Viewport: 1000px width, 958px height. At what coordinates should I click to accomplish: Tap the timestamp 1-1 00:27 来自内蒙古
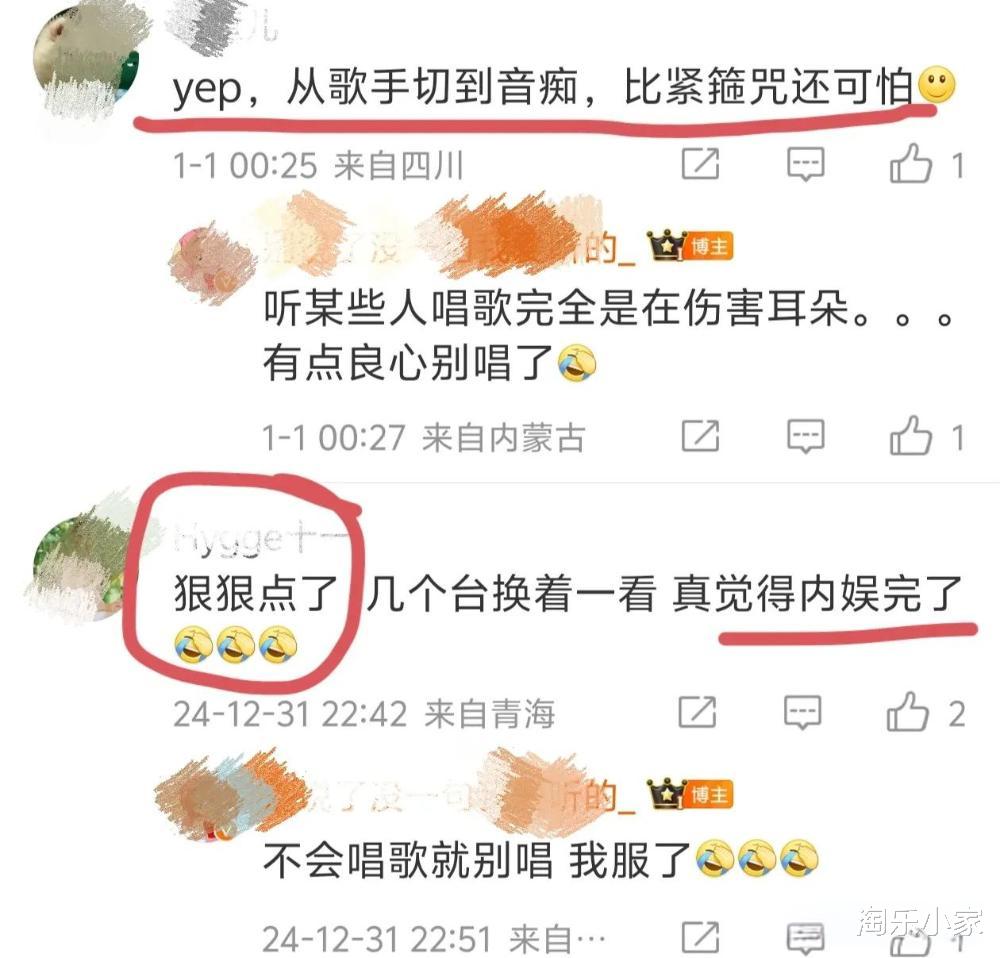423,438
